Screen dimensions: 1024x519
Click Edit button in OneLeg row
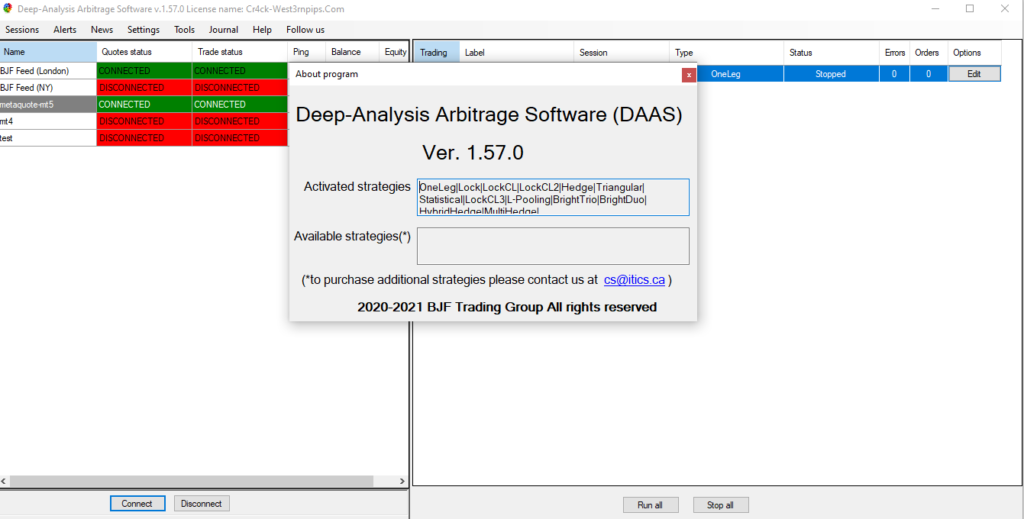pyautogui.click(x=974, y=74)
